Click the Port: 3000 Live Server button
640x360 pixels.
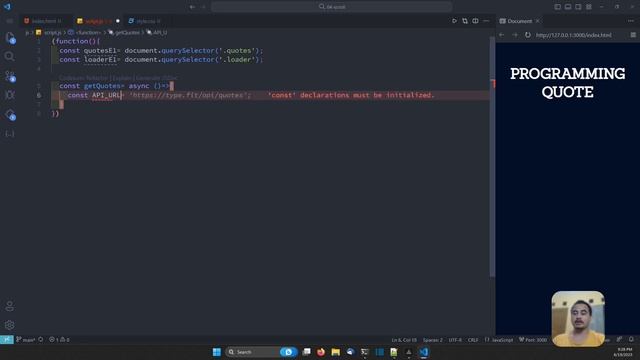[x=533, y=340]
